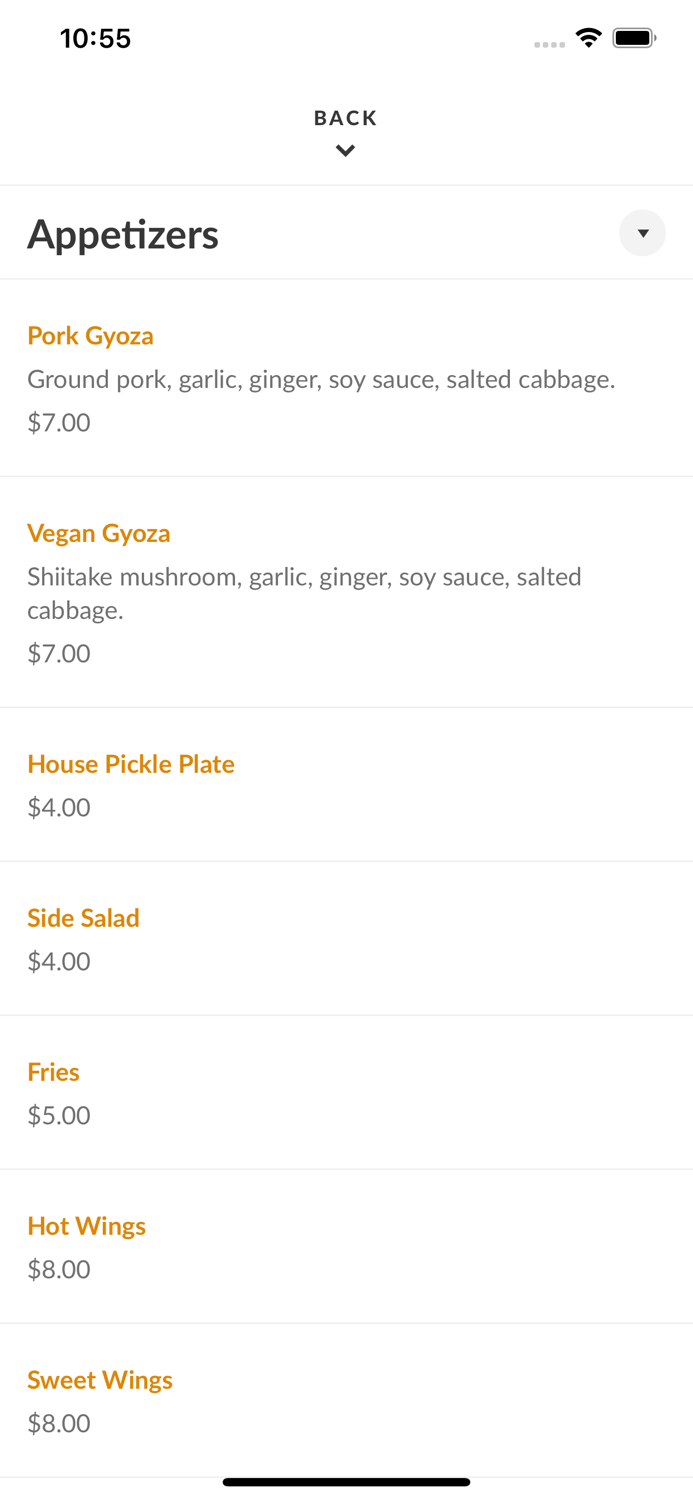Click the $5.00 price under Fries
The image size is (693, 1500).
click(59, 1115)
